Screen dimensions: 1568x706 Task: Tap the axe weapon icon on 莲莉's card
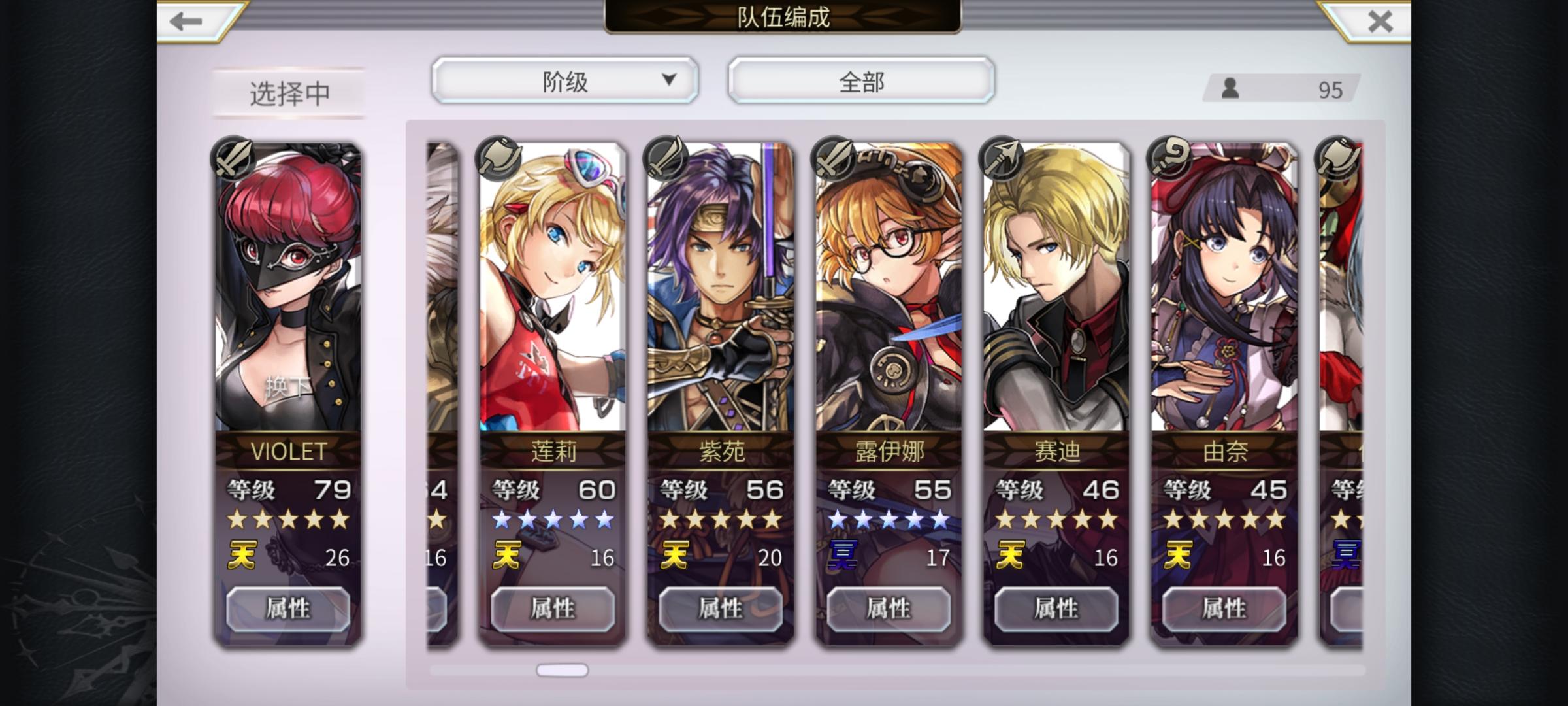498,158
